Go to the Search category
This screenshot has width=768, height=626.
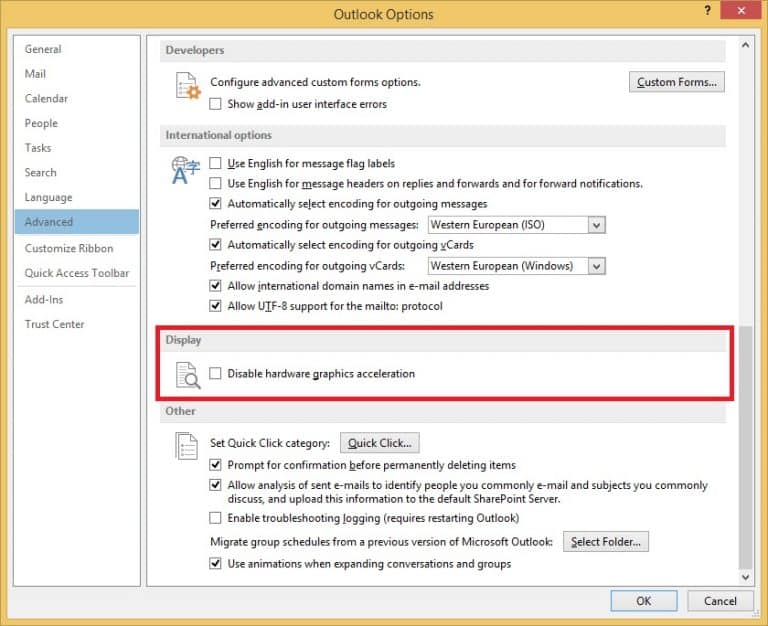[x=77, y=172]
